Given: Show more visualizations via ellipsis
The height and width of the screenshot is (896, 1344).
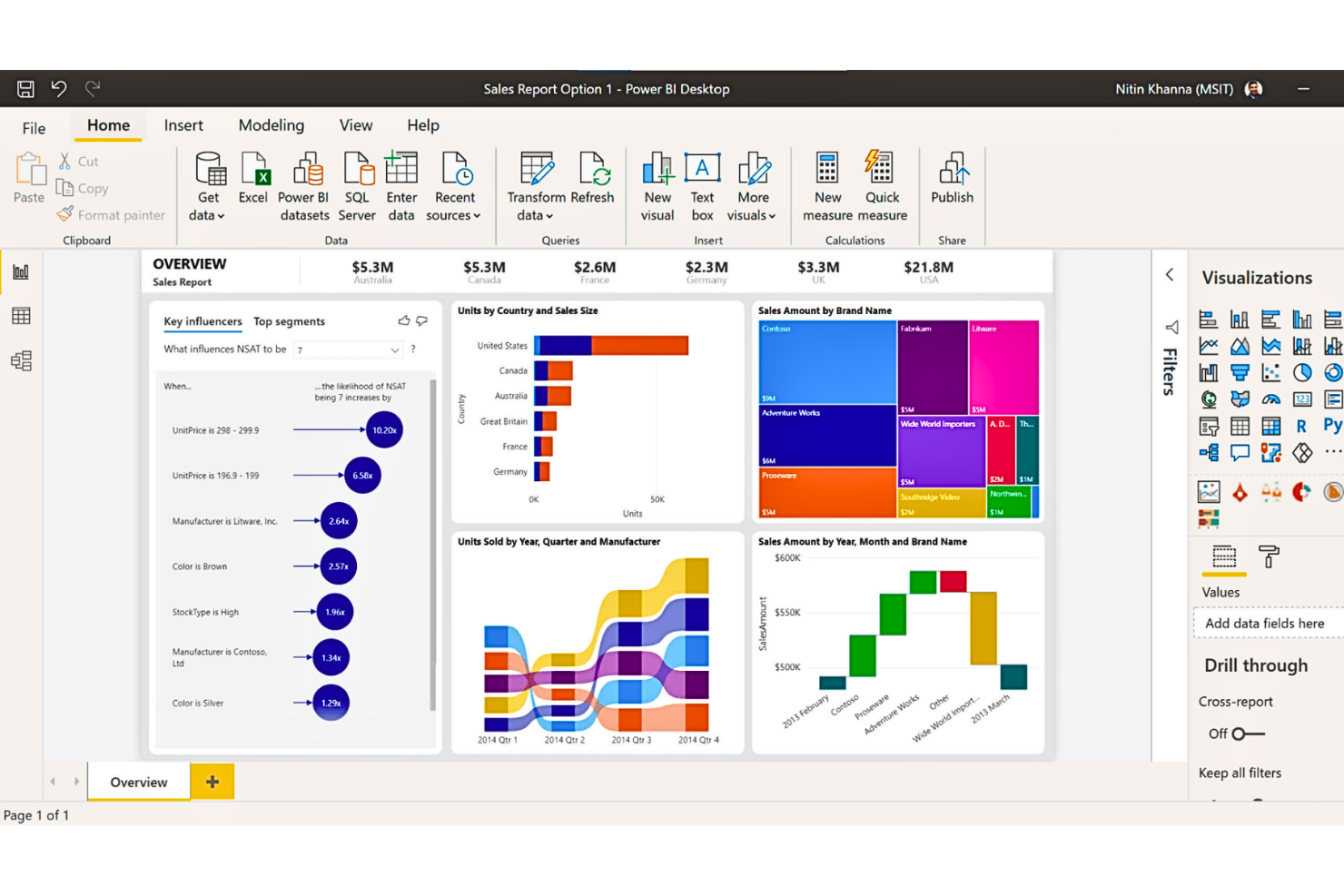Looking at the screenshot, I should [x=1332, y=451].
